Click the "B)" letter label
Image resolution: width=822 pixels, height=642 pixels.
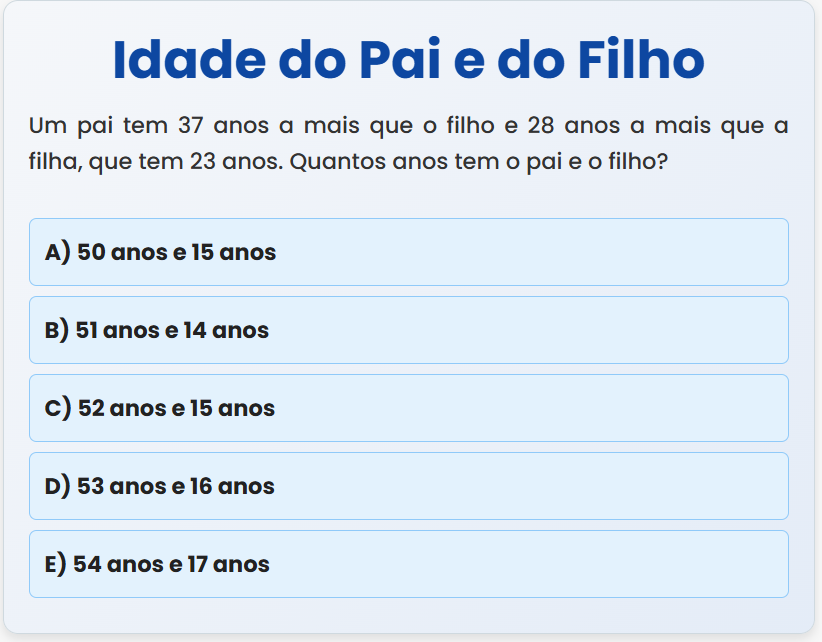57,330
